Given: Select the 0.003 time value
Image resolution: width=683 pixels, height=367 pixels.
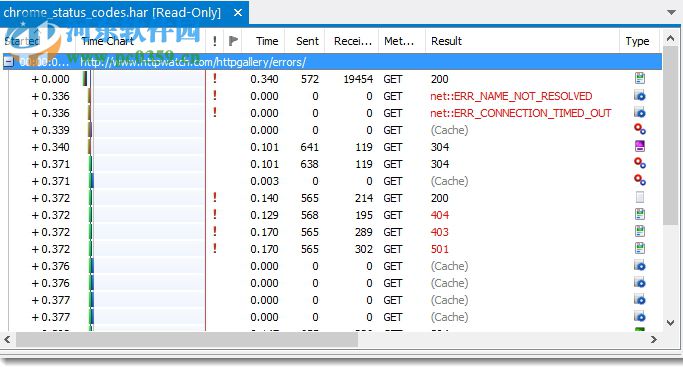Looking at the screenshot, I should [x=264, y=181].
